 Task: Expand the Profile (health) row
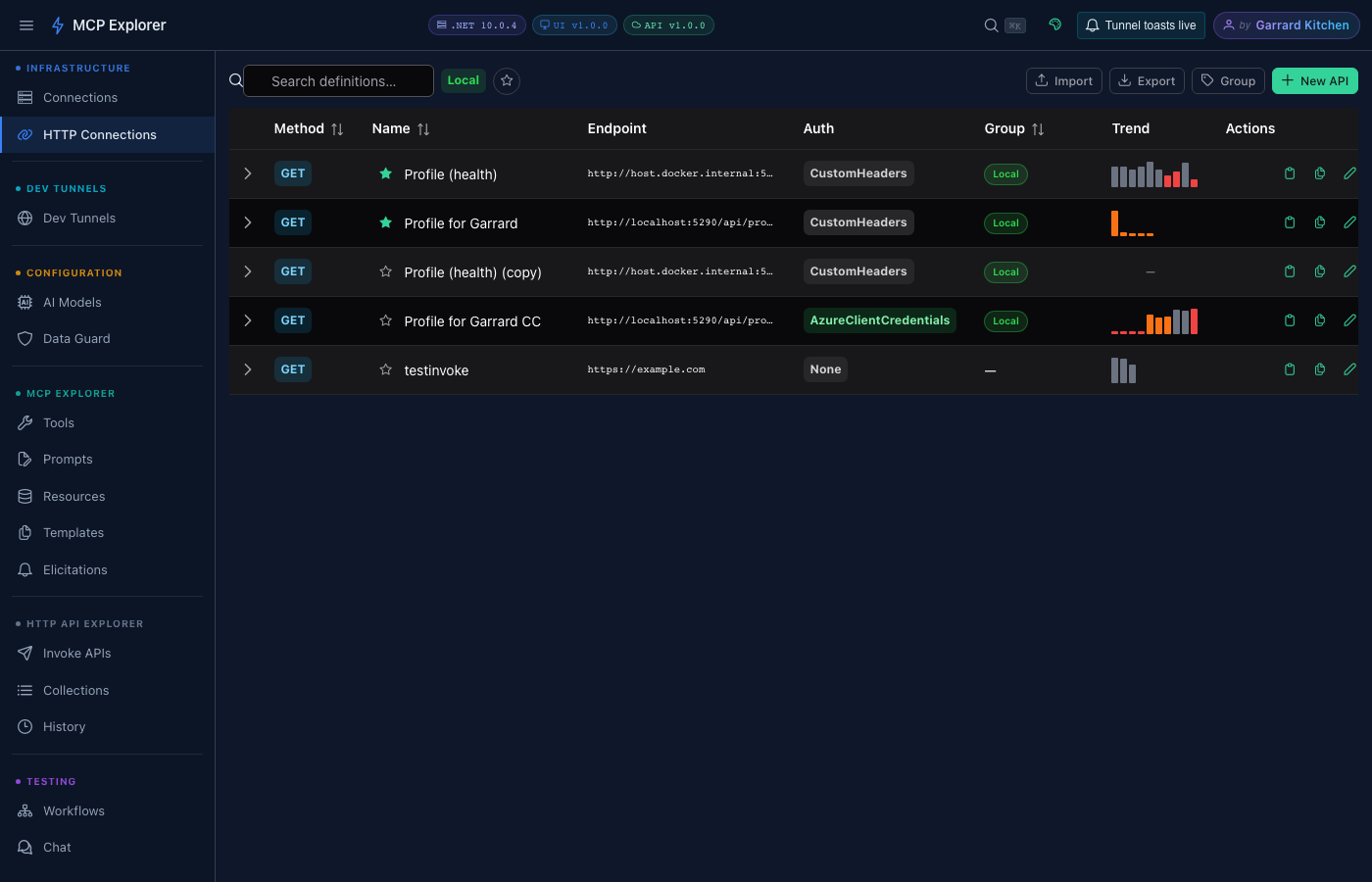[x=248, y=173]
